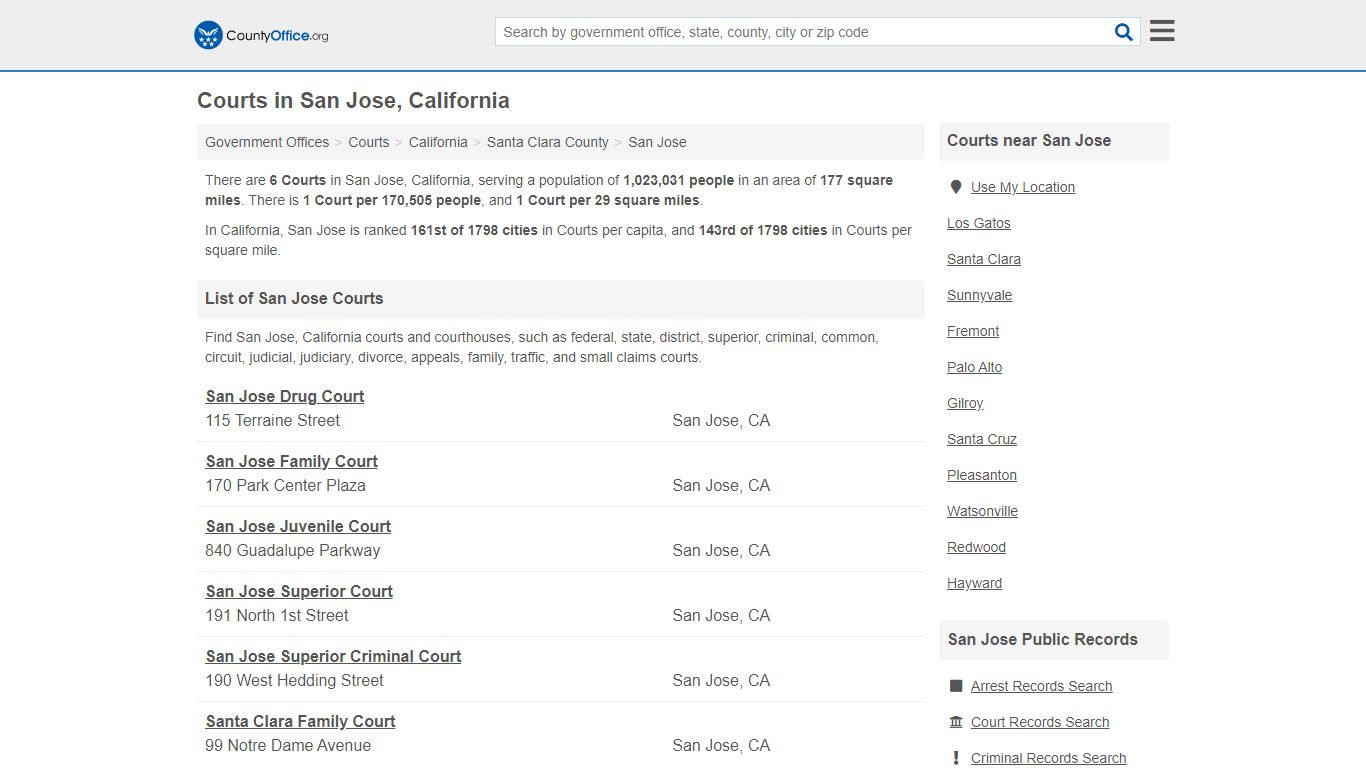Go to Santa Clara County breadcrumb
Screen dimensions: 1366x768
pyautogui.click(x=548, y=142)
